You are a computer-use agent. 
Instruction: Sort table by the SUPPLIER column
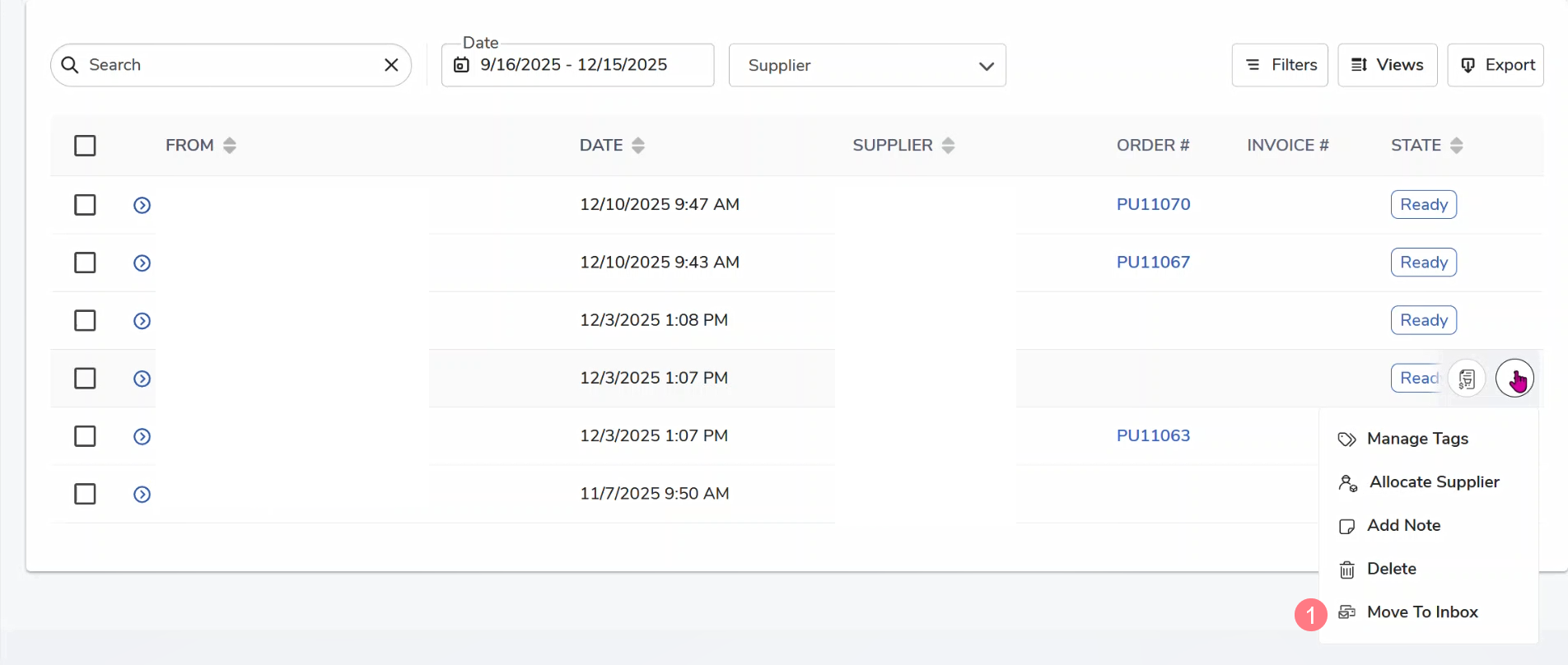[948, 146]
